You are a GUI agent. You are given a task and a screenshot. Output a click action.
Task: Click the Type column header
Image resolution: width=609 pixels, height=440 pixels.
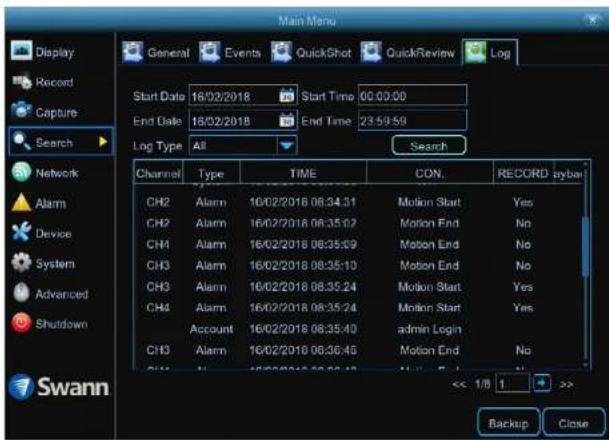point(211,173)
